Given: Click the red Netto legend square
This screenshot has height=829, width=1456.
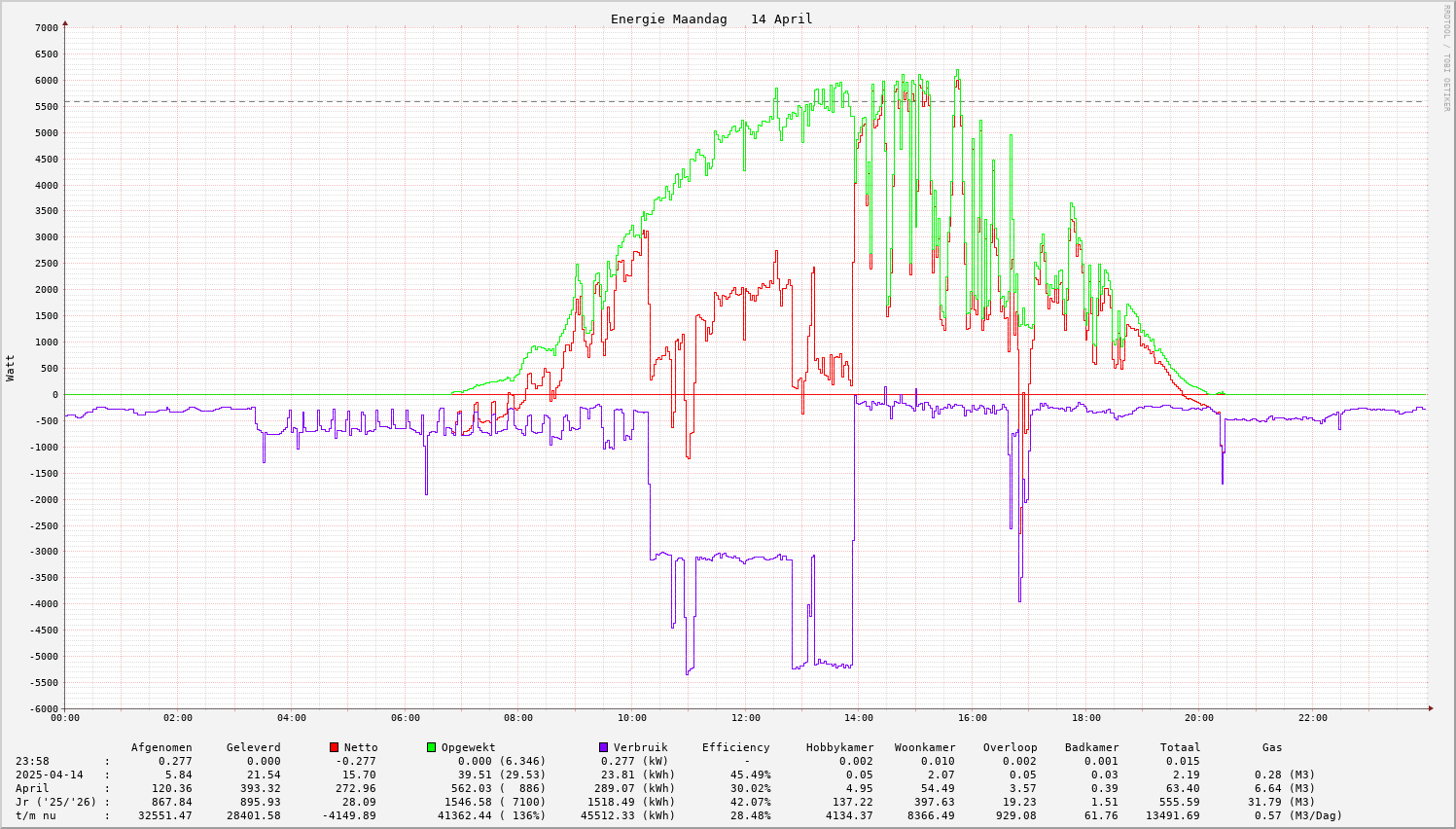Looking at the screenshot, I should [x=335, y=747].
